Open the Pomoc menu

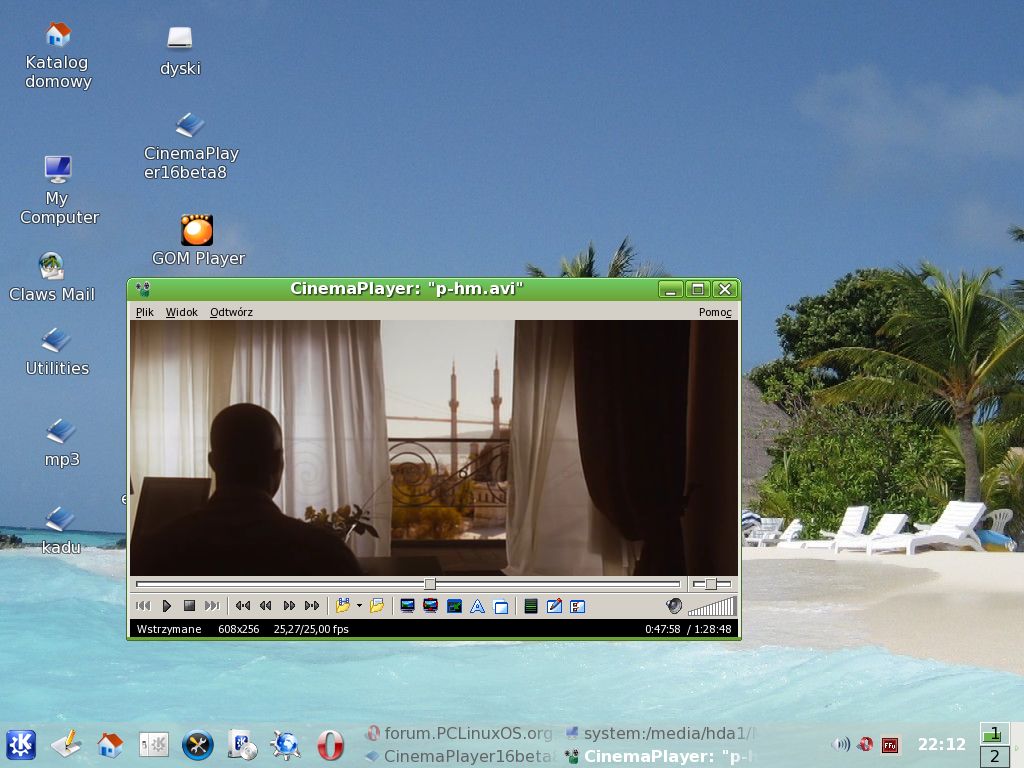coord(714,312)
